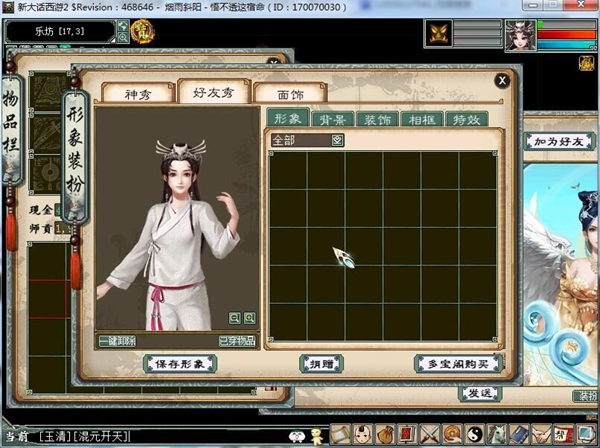Click the 加为好友 add friend button
Image resolution: width=600 pixels, height=448 pixels.
559,143
